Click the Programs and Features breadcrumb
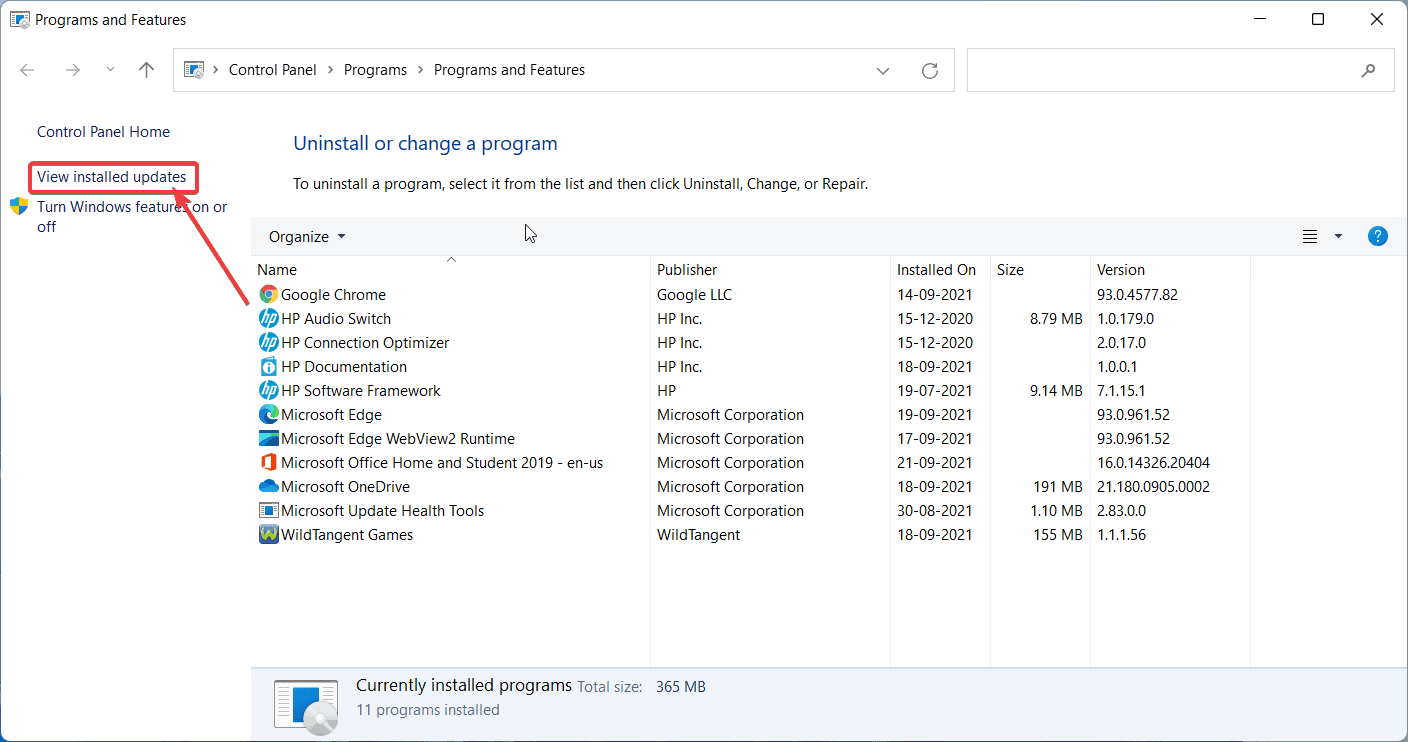Screen dimensions: 1408x742 point(509,70)
